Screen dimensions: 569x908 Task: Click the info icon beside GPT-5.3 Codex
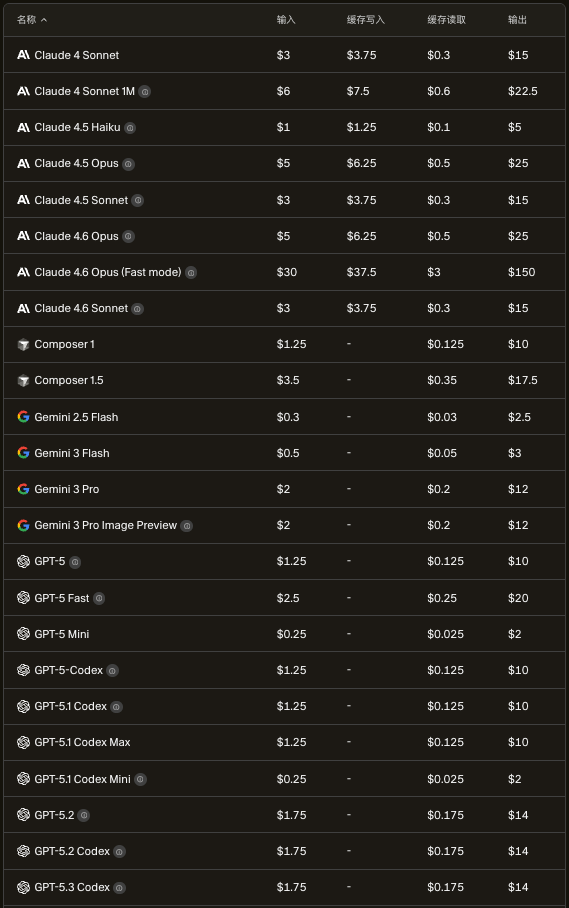point(119,888)
